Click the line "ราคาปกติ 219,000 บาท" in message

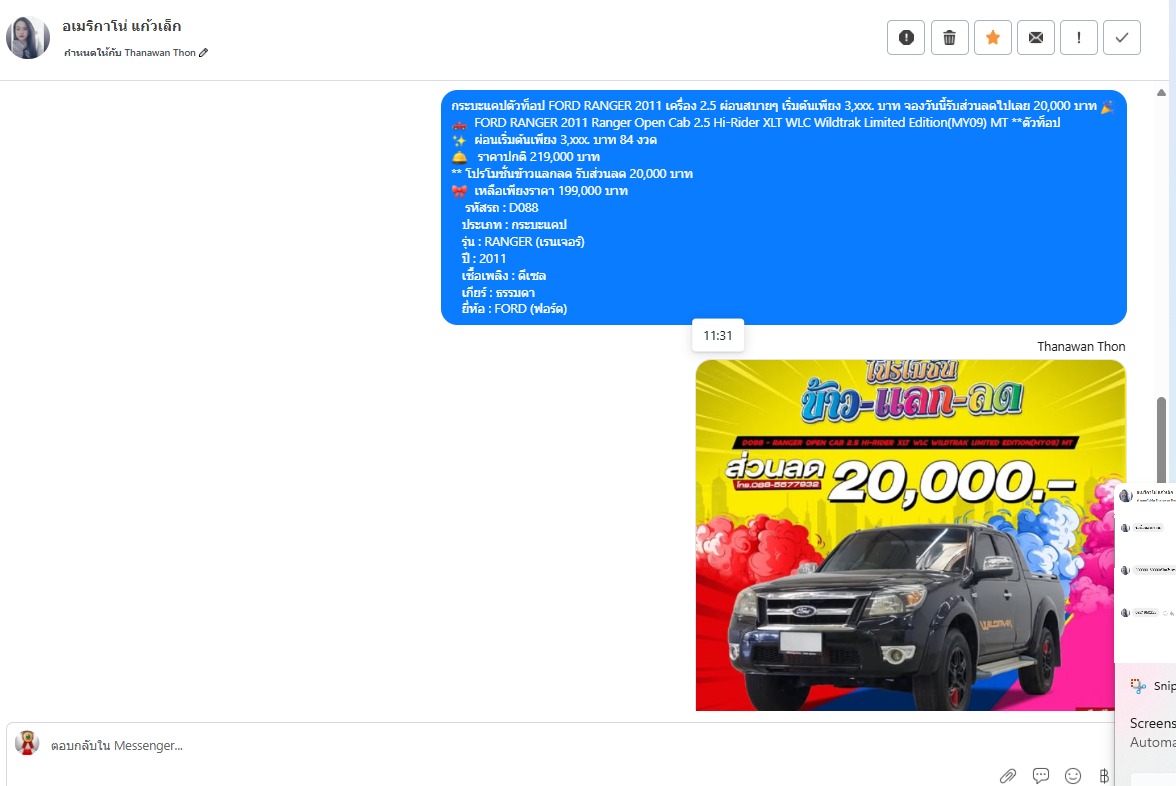click(538, 157)
